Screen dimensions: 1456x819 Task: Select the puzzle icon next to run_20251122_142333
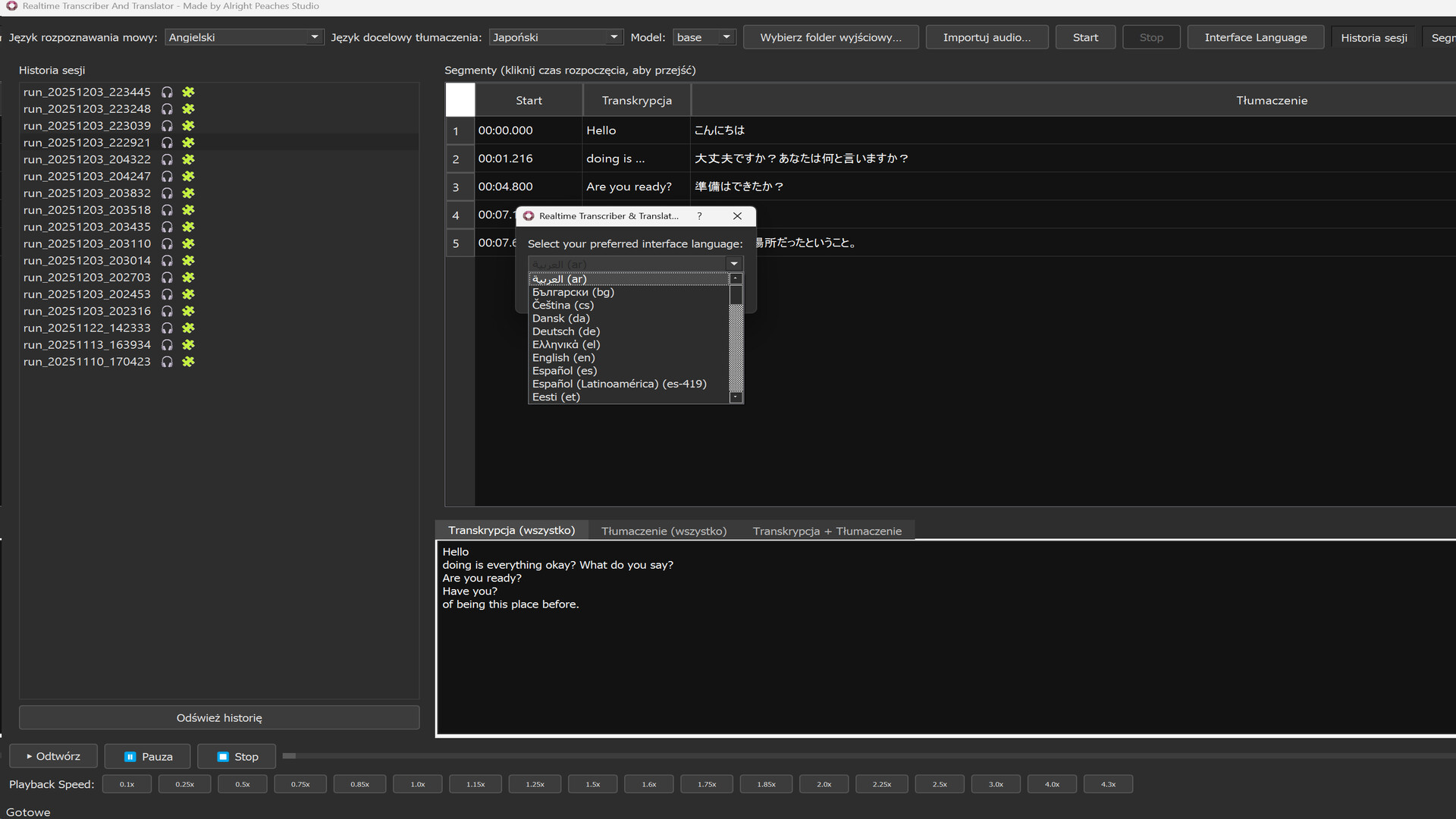187,328
